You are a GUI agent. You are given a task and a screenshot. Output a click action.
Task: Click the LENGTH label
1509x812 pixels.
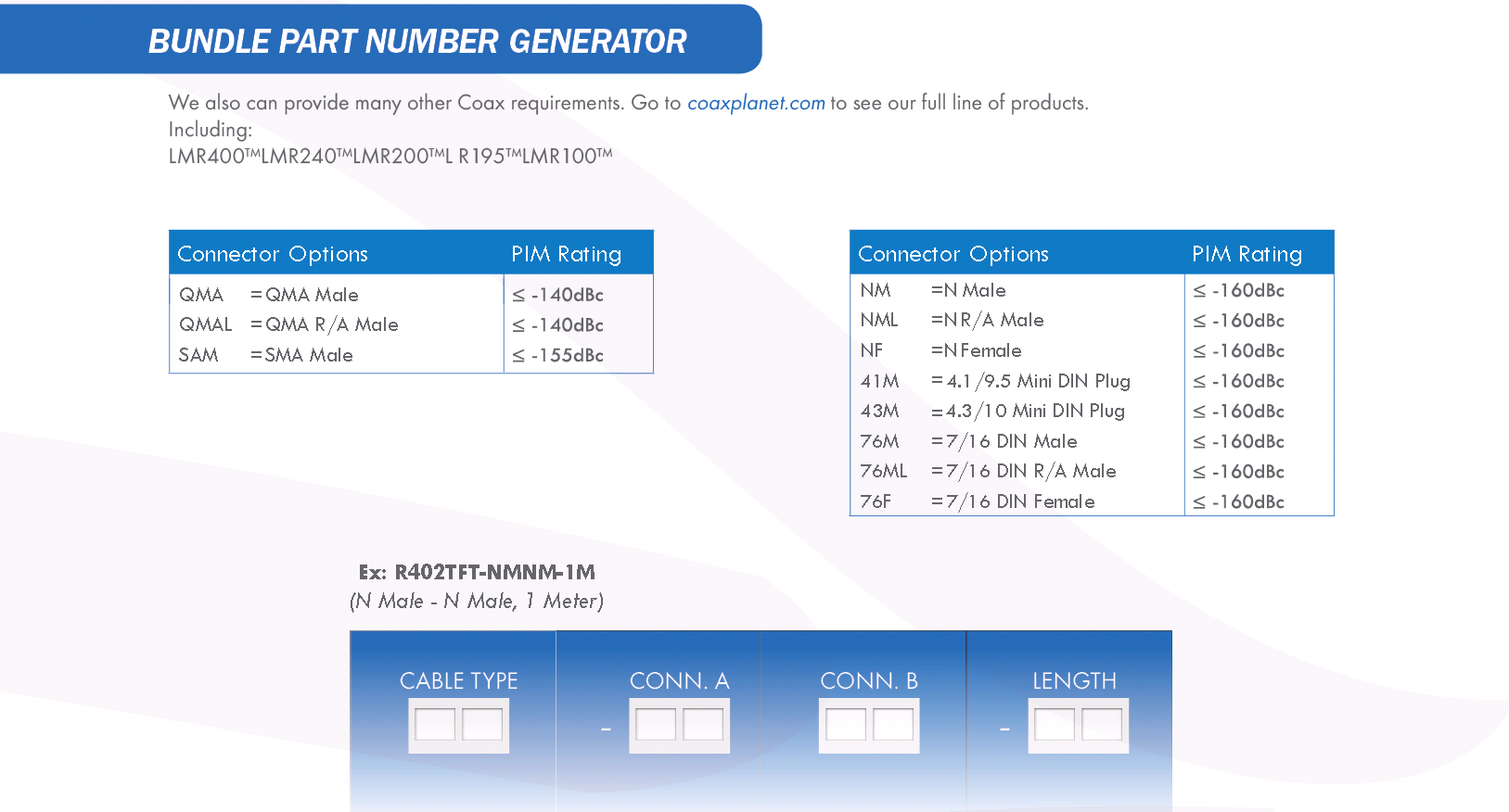click(x=1075, y=680)
